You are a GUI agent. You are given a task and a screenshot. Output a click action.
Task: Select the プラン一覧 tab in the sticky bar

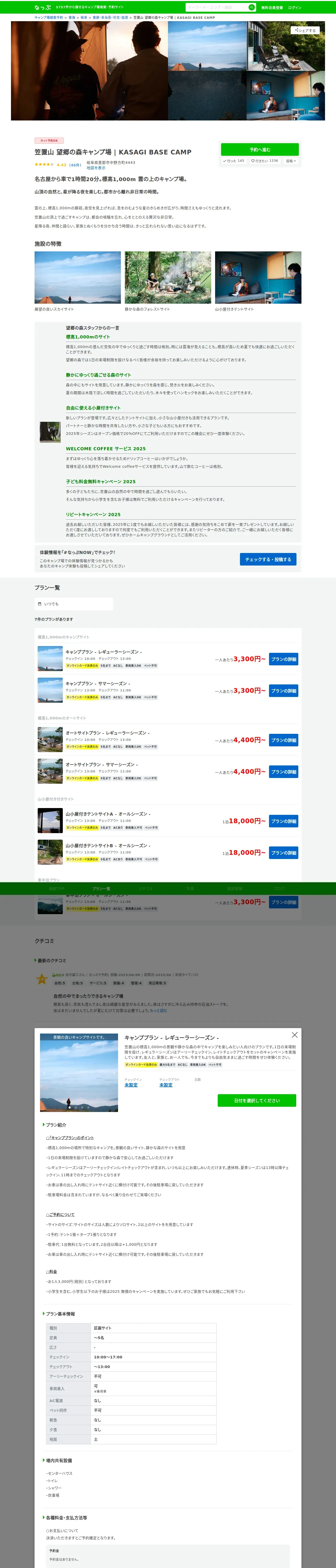[x=101, y=889]
